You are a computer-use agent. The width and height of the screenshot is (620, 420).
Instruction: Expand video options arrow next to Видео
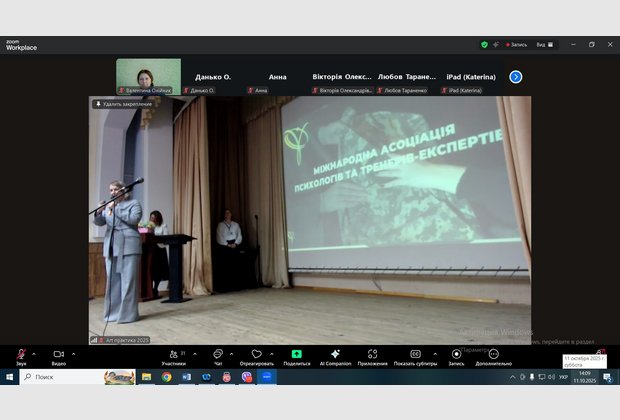[74, 354]
